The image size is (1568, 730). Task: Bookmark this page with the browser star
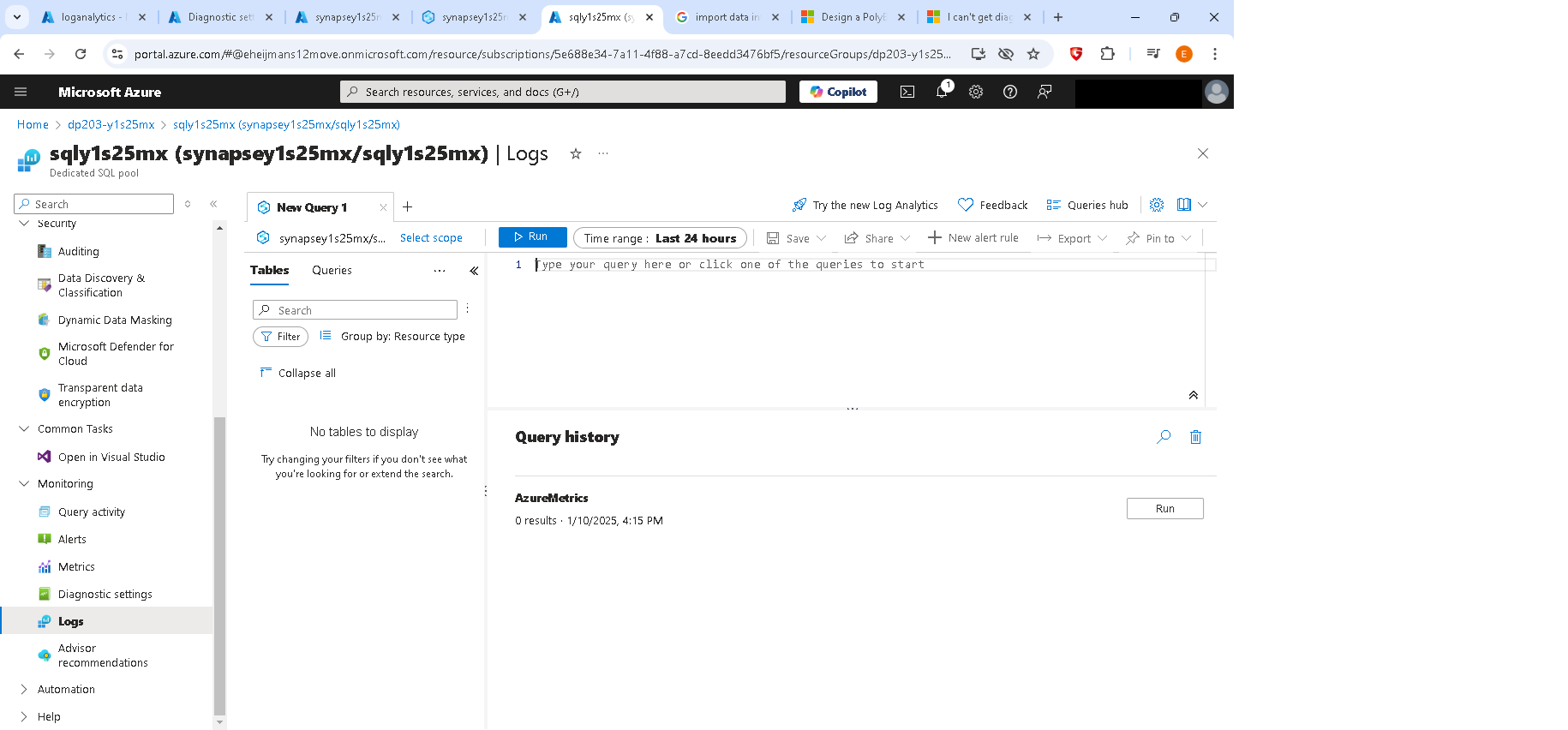[x=1033, y=54]
